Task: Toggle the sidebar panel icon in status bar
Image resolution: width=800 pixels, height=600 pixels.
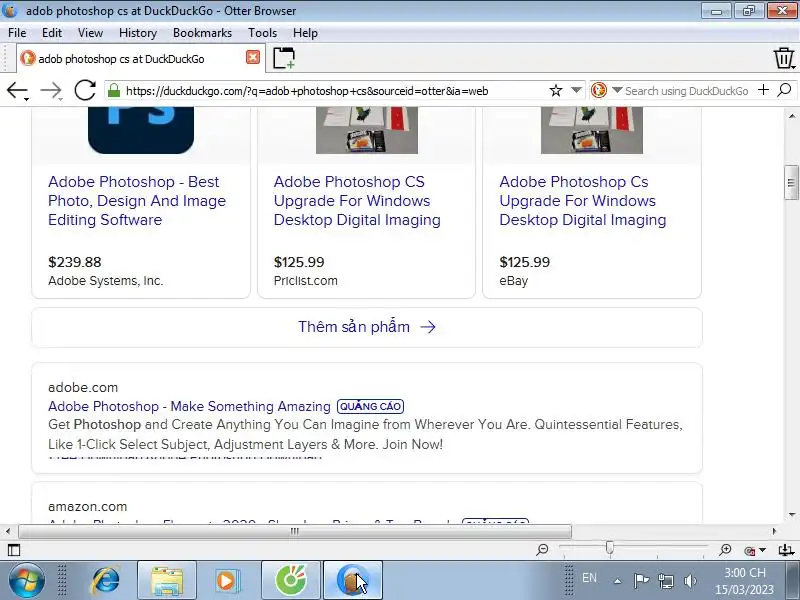Action: pyautogui.click(x=14, y=550)
